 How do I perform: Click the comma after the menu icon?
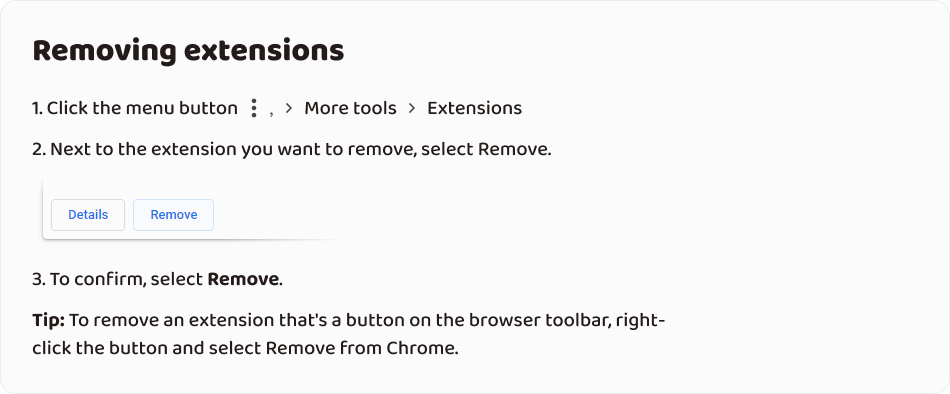point(271,113)
